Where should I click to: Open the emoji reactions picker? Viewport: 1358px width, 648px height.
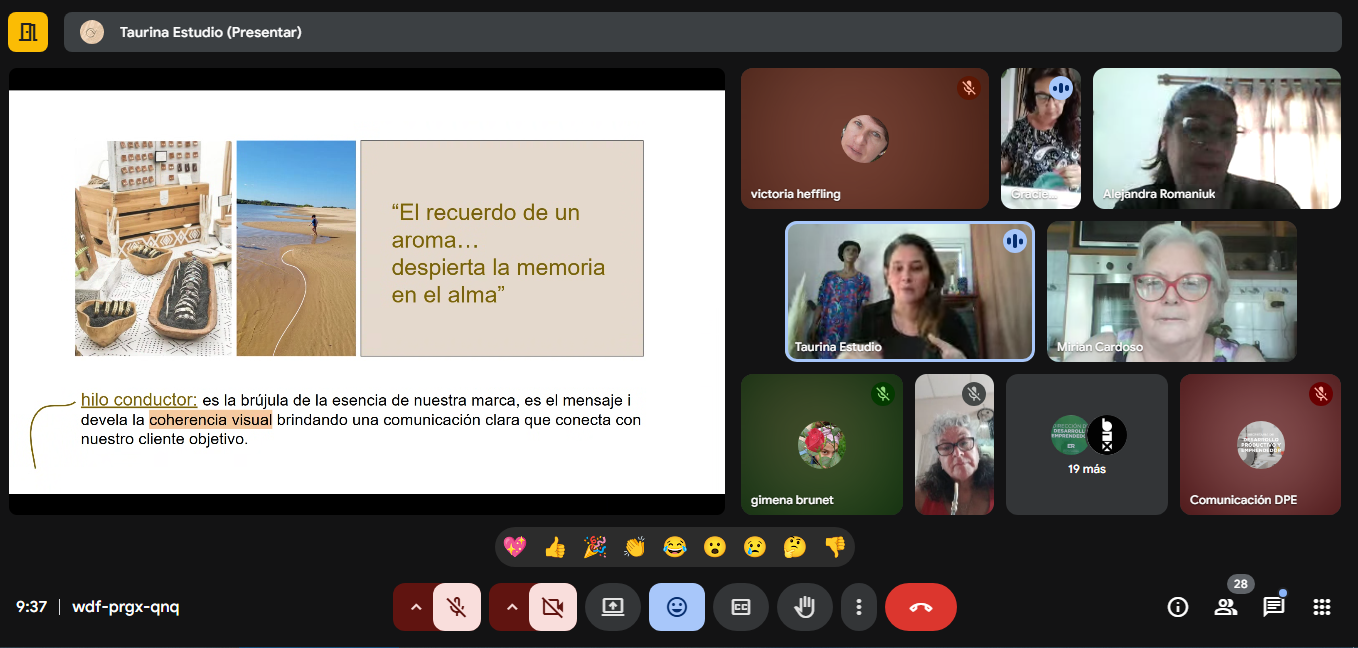click(x=676, y=606)
